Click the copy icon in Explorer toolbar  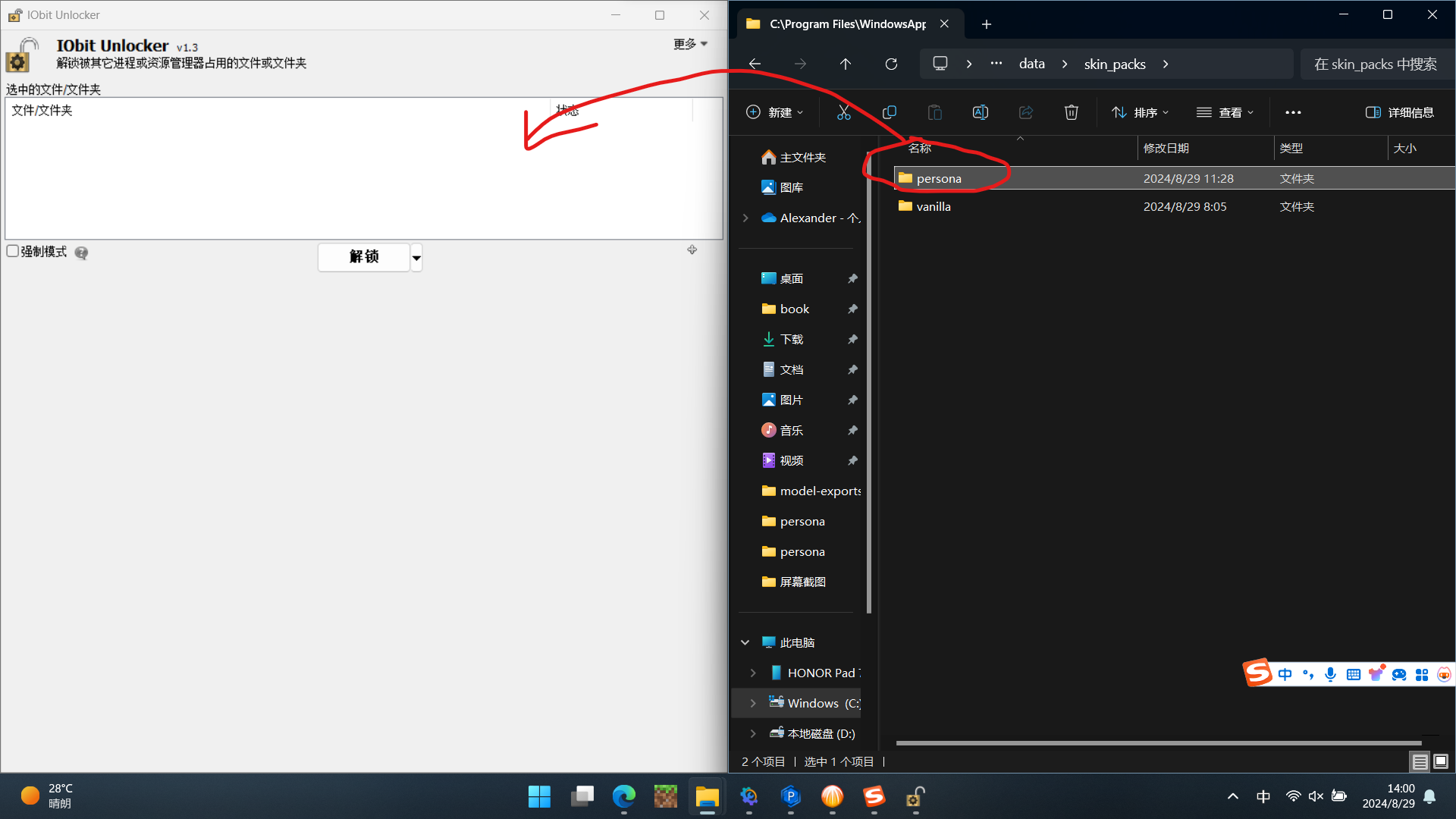(890, 112)
